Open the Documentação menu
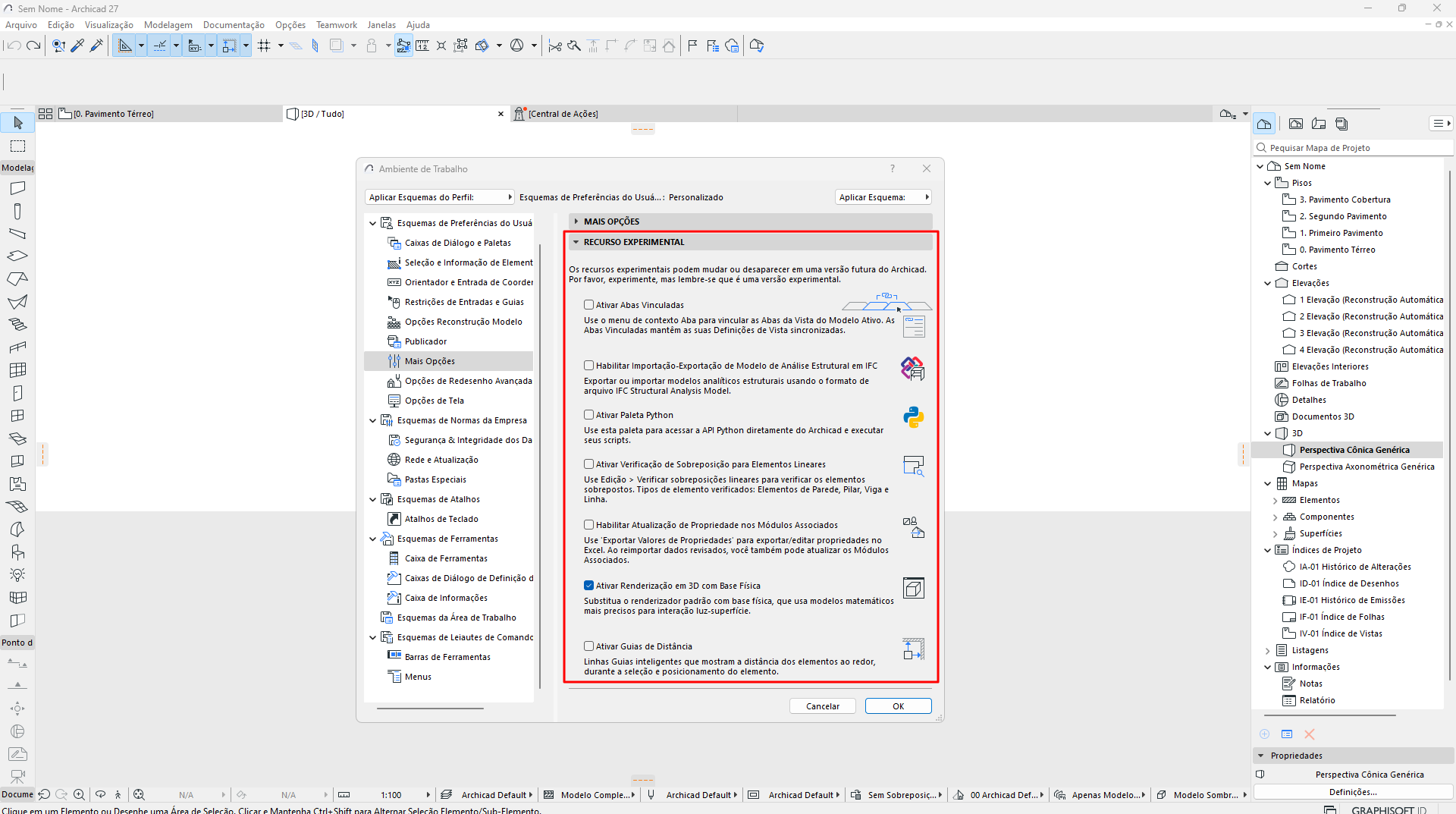Viewport: 1456px width, 814px height. click(x=234, y=25)
